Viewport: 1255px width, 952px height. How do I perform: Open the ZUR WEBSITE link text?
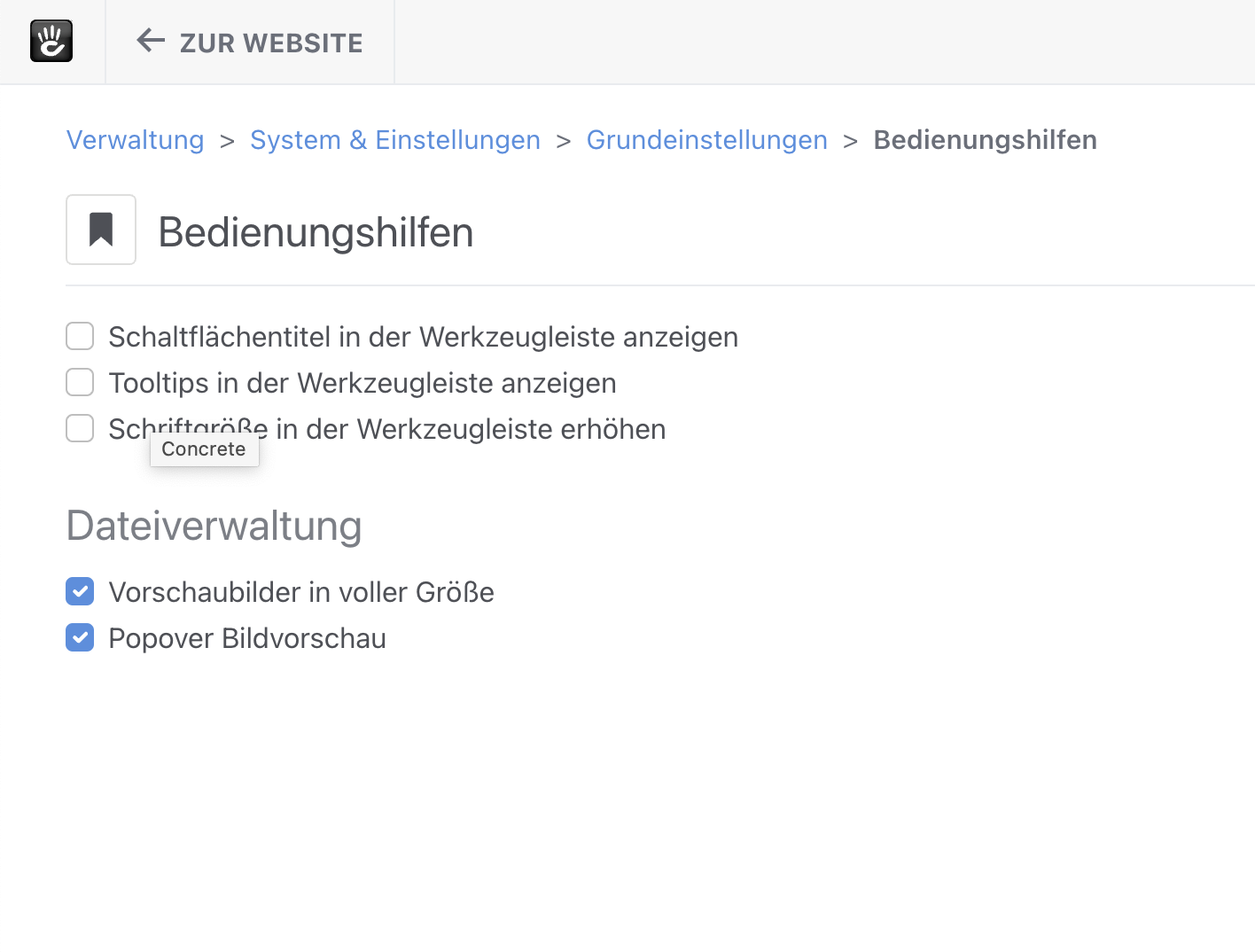pyautogui.click(x=271, y=43)
